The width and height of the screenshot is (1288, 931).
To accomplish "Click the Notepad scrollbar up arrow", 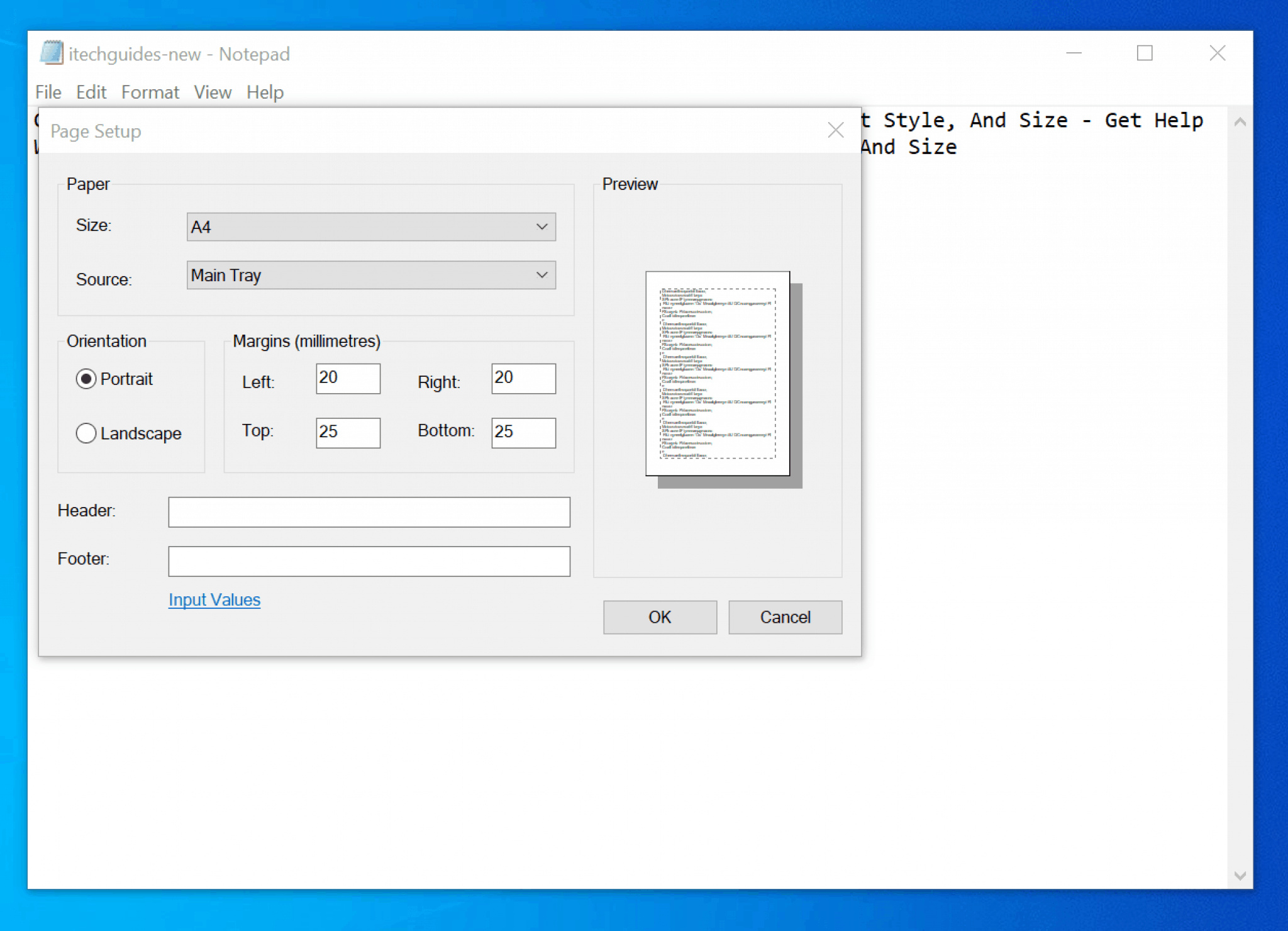I will click(x=1240, y=122).
